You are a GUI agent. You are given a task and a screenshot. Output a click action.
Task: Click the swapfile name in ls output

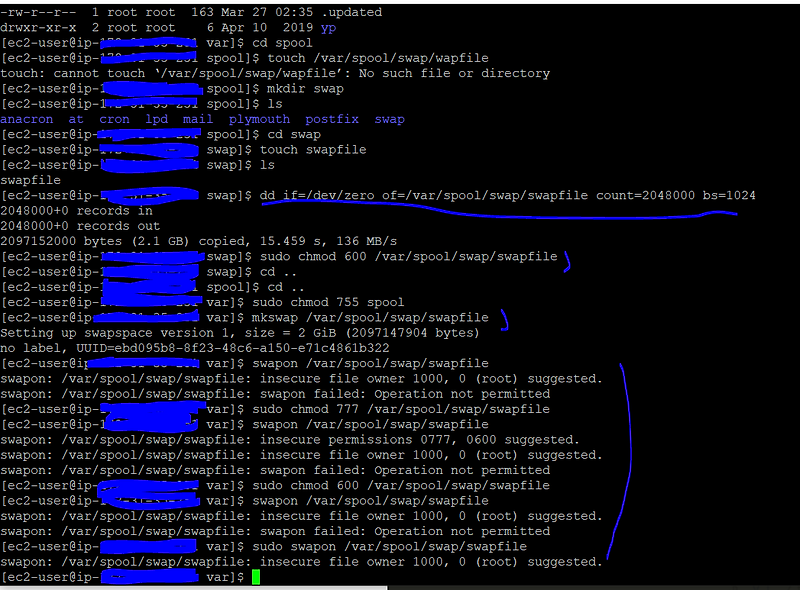pyautogui.click(x=31, y=178)
